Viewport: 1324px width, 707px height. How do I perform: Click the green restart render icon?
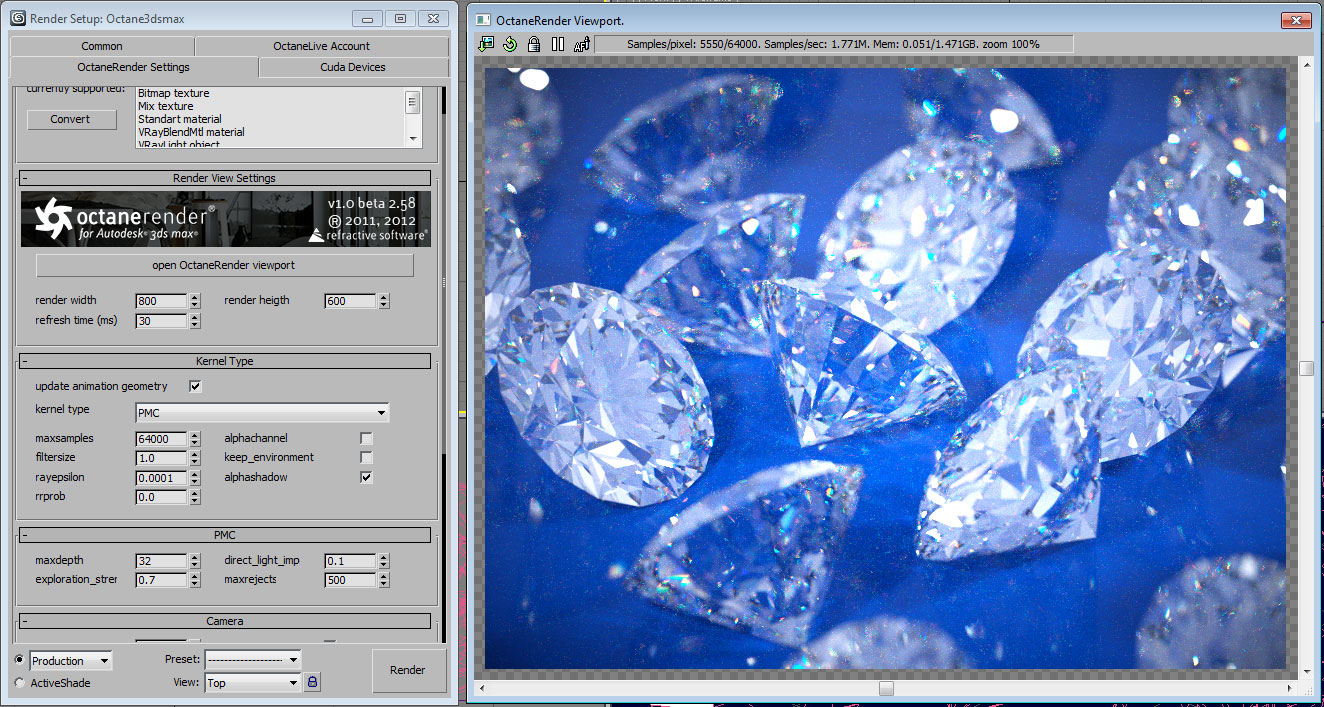pyautogui.click(x=510, y=44)
